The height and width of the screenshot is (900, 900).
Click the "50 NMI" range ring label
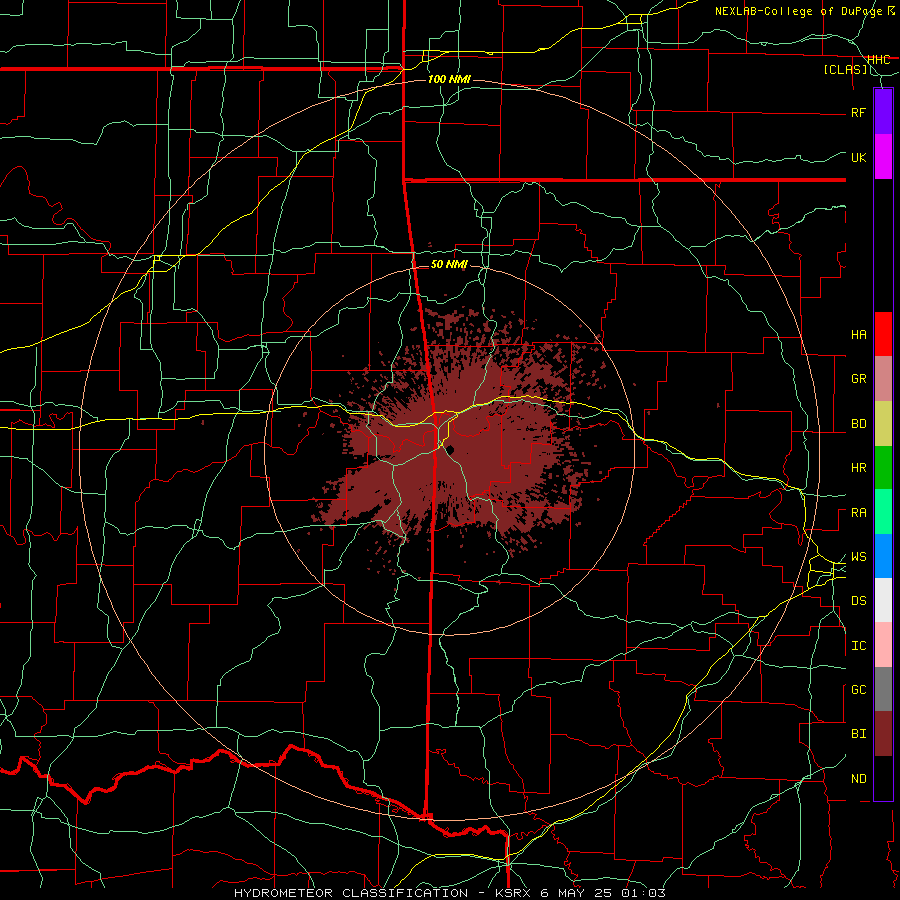click(449, 264)
